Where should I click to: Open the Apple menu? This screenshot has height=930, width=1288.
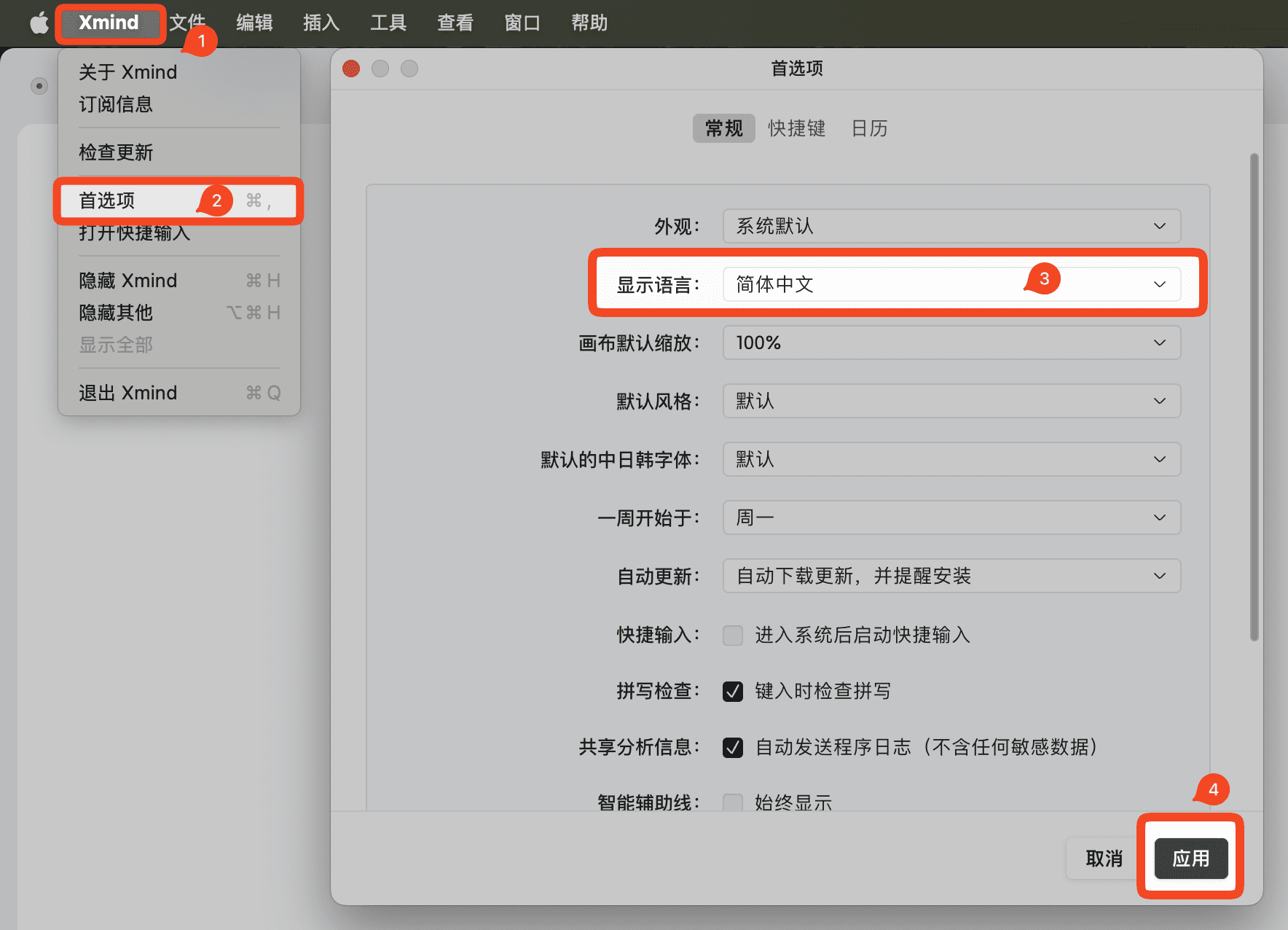[x=39, y=23]
